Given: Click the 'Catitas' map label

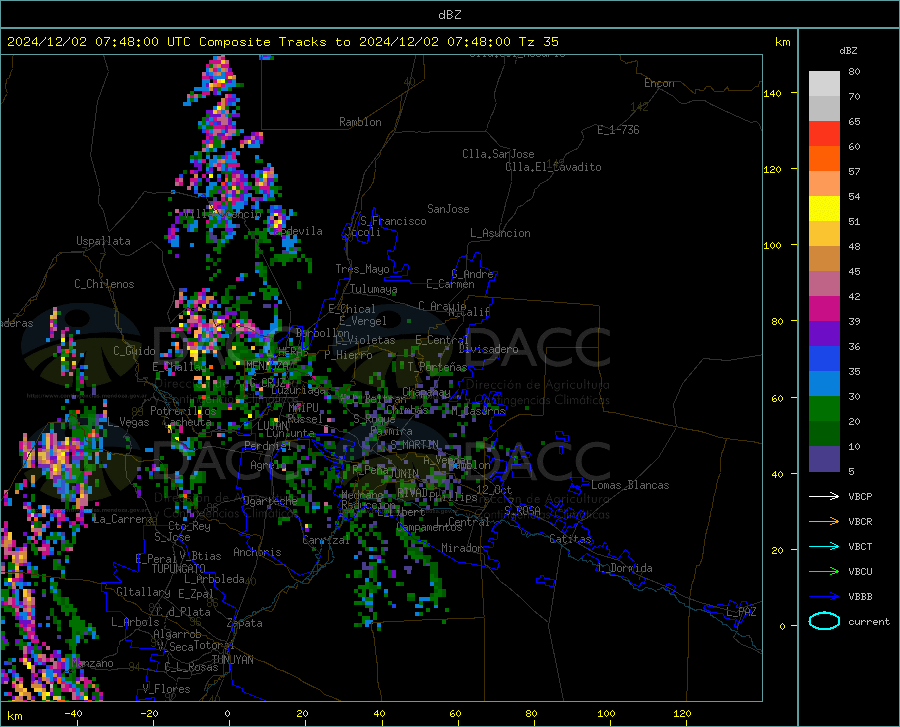Looking at the screenshot, I should click(x=570, y=539).
